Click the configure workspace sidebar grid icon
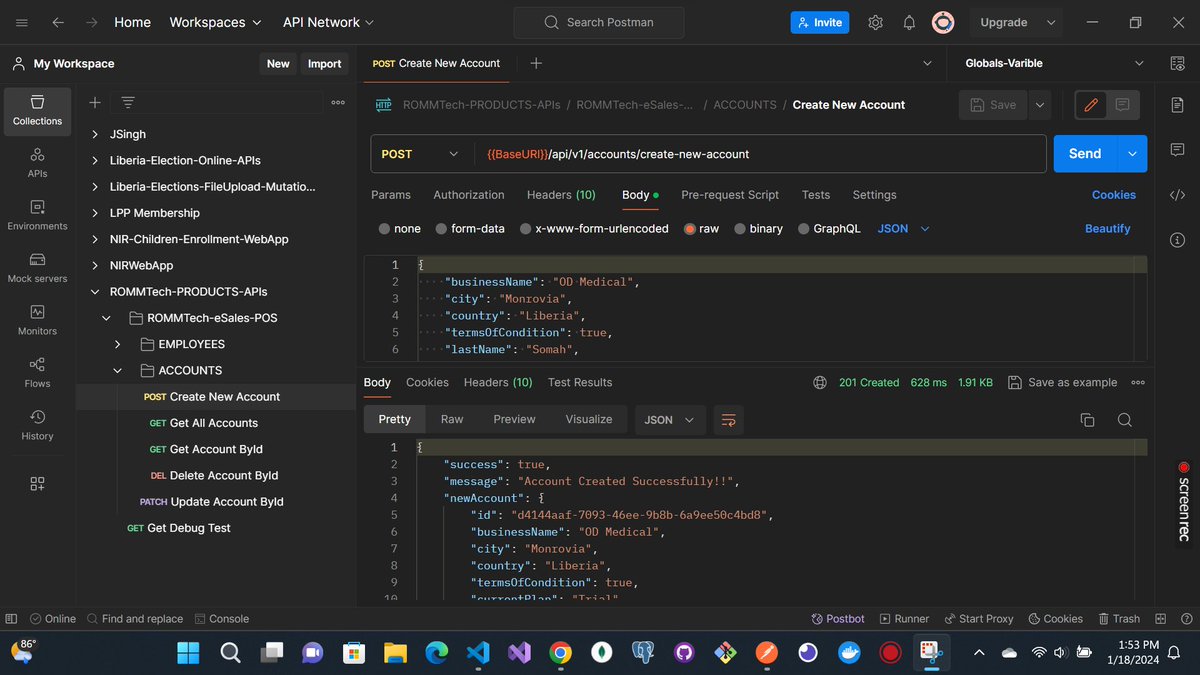The height and width of the screenshot is (675, 1200). (x=37, y=484)
